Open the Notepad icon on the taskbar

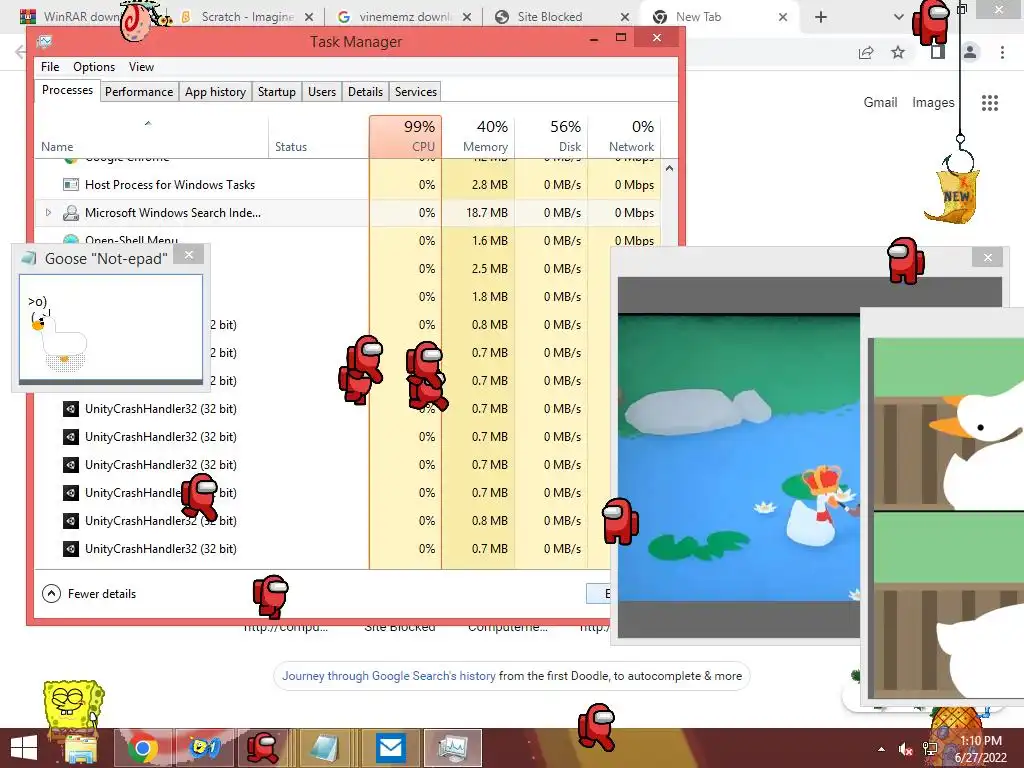tap(325, 748)
